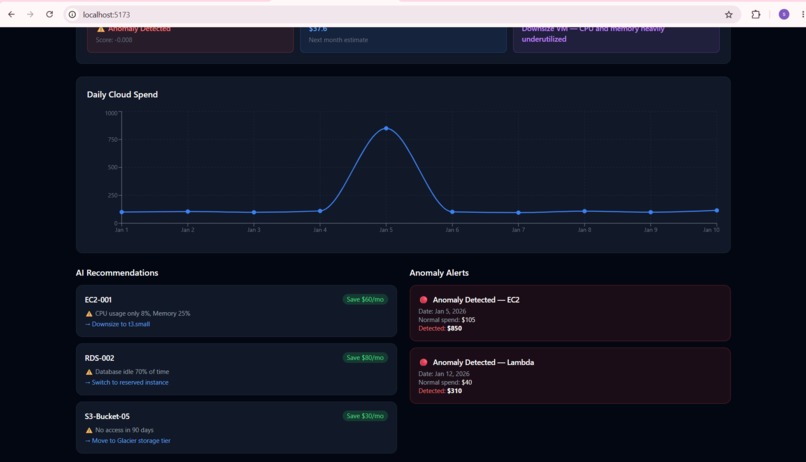This screenshot has width=806, height=462.
Task: Bookmark this page with star icon
Action: point(728,14)
